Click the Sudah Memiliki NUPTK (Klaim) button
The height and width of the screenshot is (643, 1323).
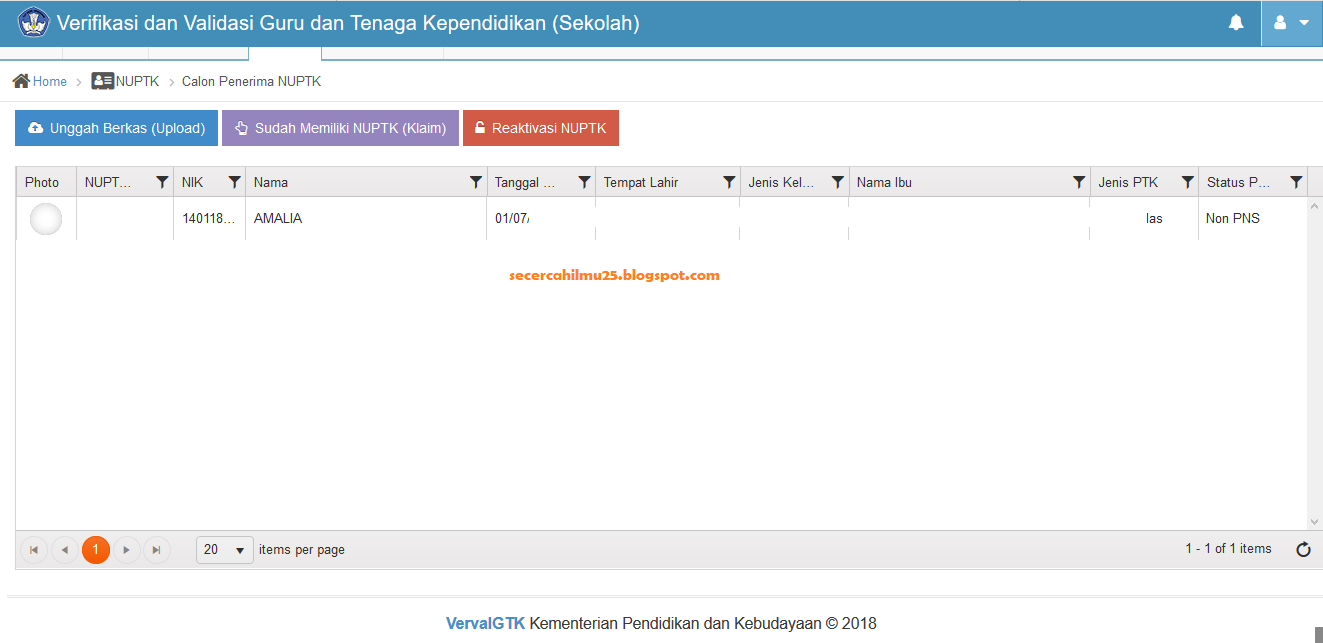[x=340, y=127]
